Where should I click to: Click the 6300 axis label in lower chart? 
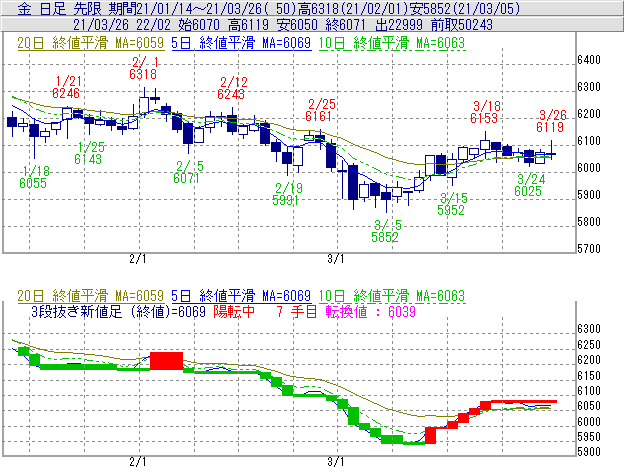[x=589, y=329]
